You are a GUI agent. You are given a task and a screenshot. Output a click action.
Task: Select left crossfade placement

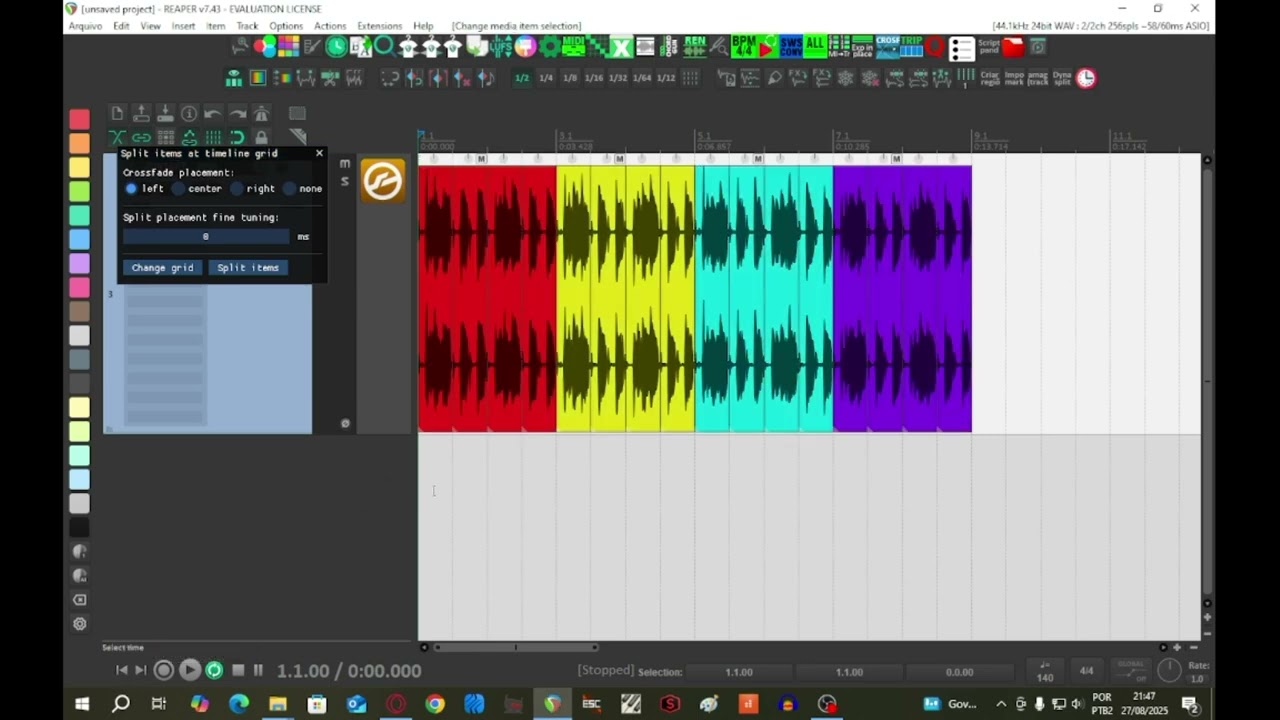click(131, 188)
